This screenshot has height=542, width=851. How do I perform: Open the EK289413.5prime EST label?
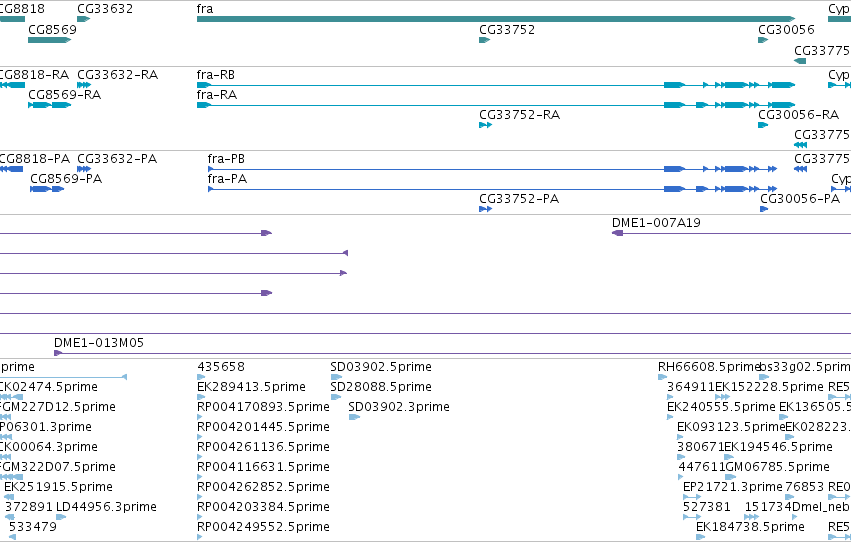click(x=251, y=387)
